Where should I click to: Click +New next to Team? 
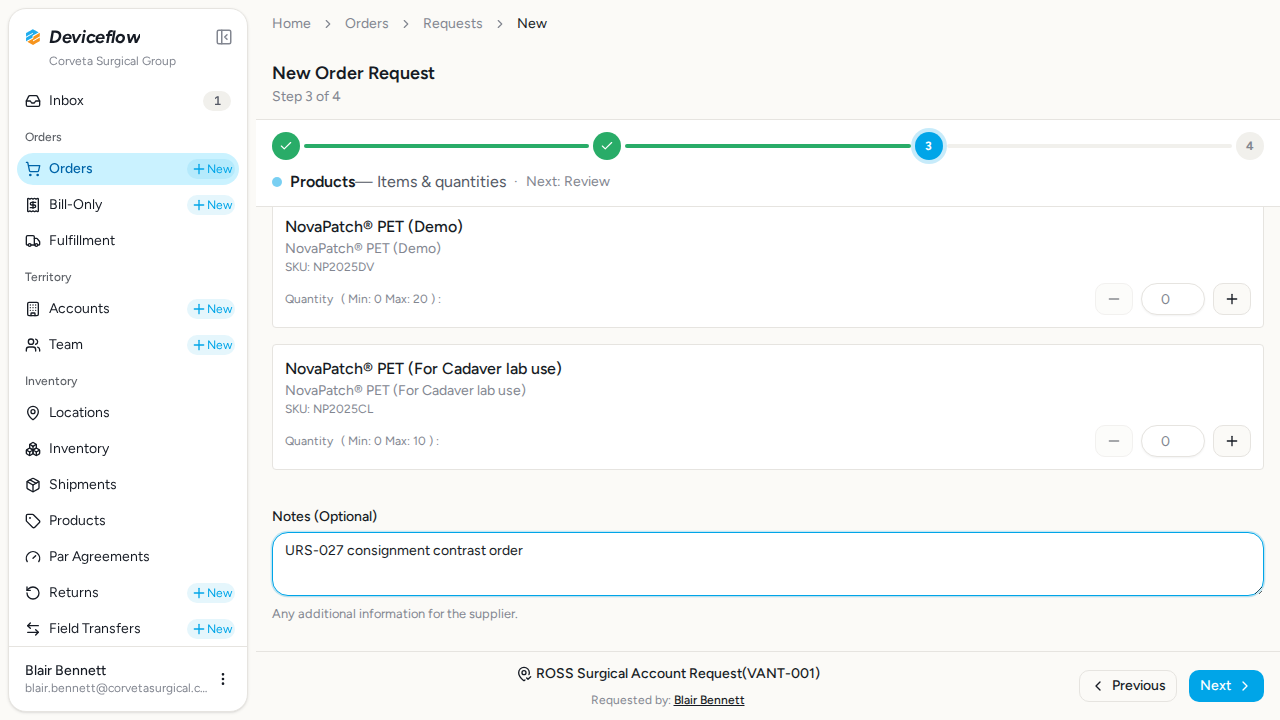(x=212, y=345)
